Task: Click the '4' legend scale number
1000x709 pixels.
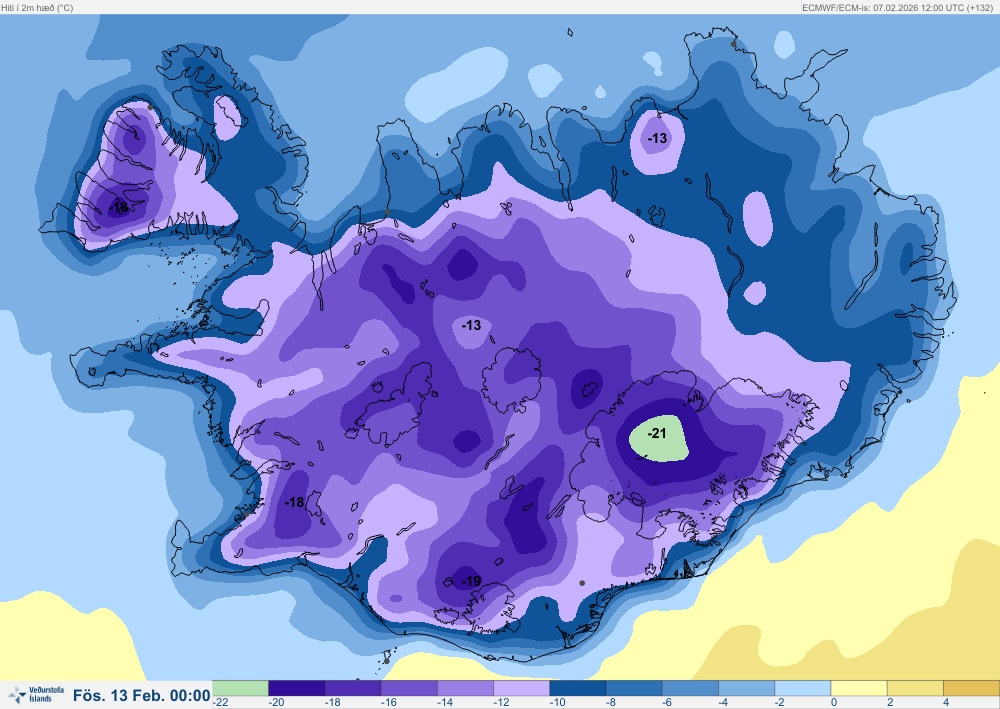Action: tap(946, 702)
